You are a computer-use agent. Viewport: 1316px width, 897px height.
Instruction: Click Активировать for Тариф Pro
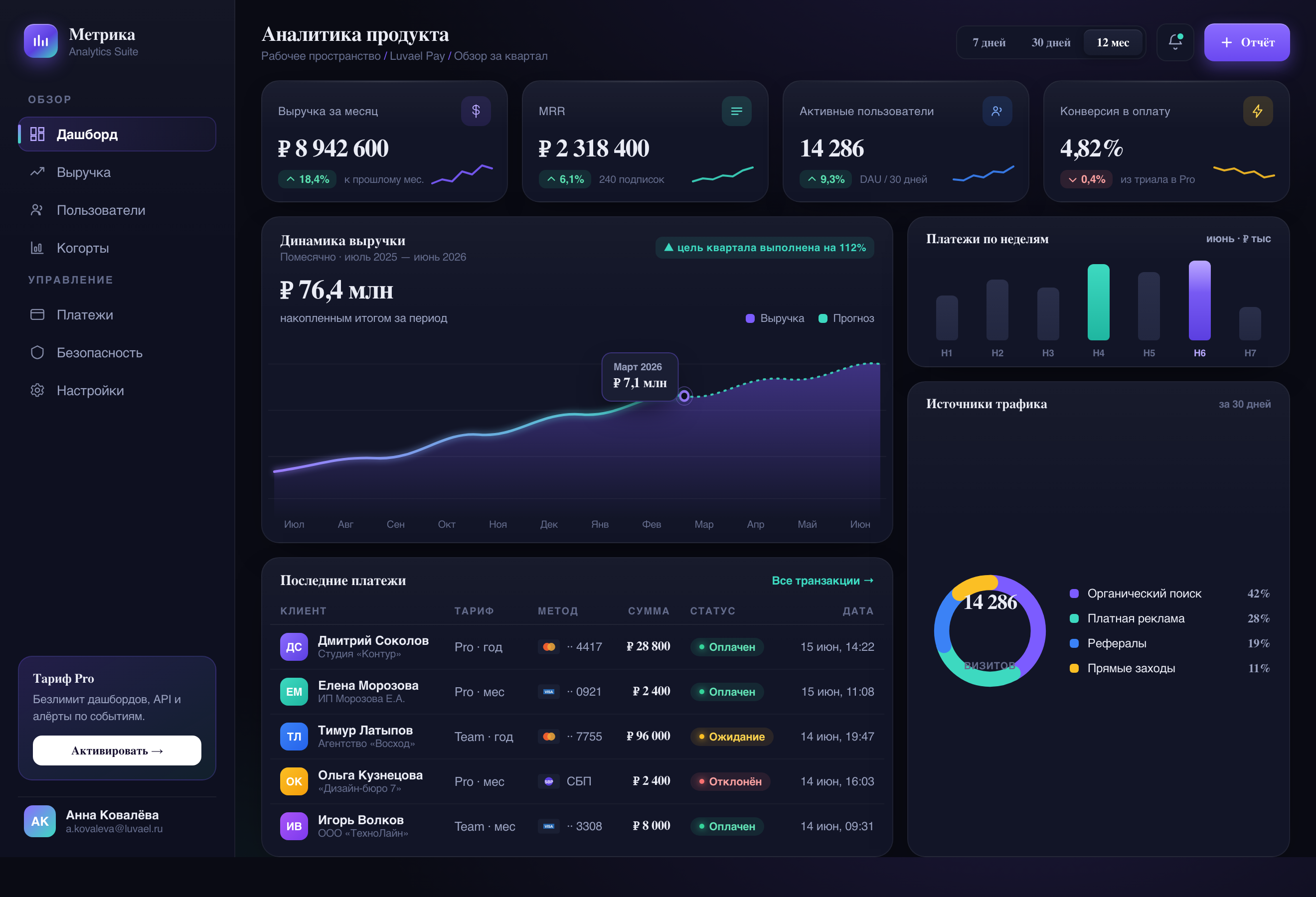[x=117, y=750]
